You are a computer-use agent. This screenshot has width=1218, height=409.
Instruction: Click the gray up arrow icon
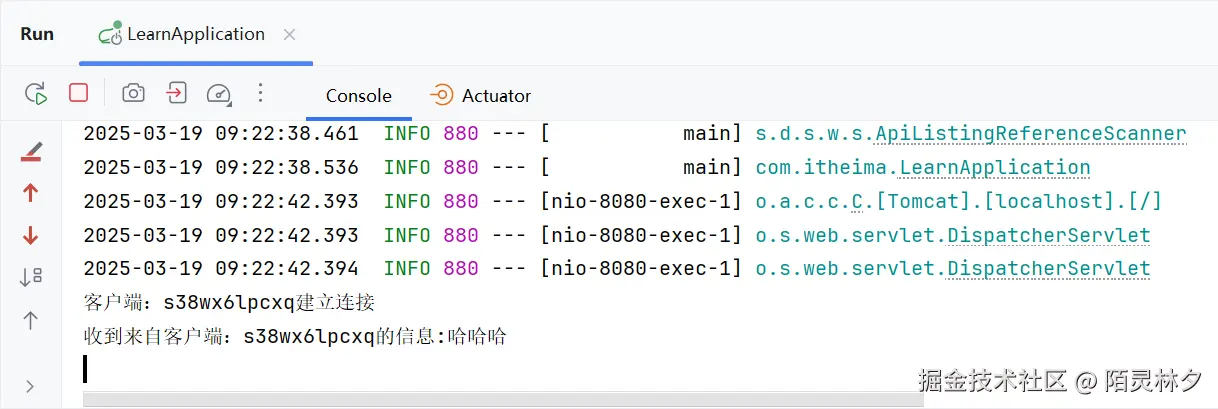pyautogui.click(x=31, y=320)
